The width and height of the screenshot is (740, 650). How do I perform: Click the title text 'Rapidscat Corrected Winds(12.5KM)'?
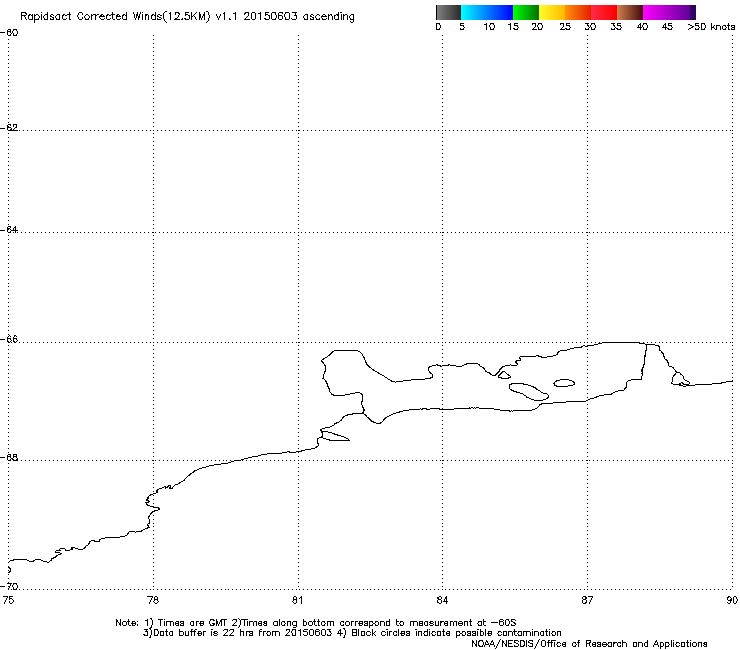(115, 17)
